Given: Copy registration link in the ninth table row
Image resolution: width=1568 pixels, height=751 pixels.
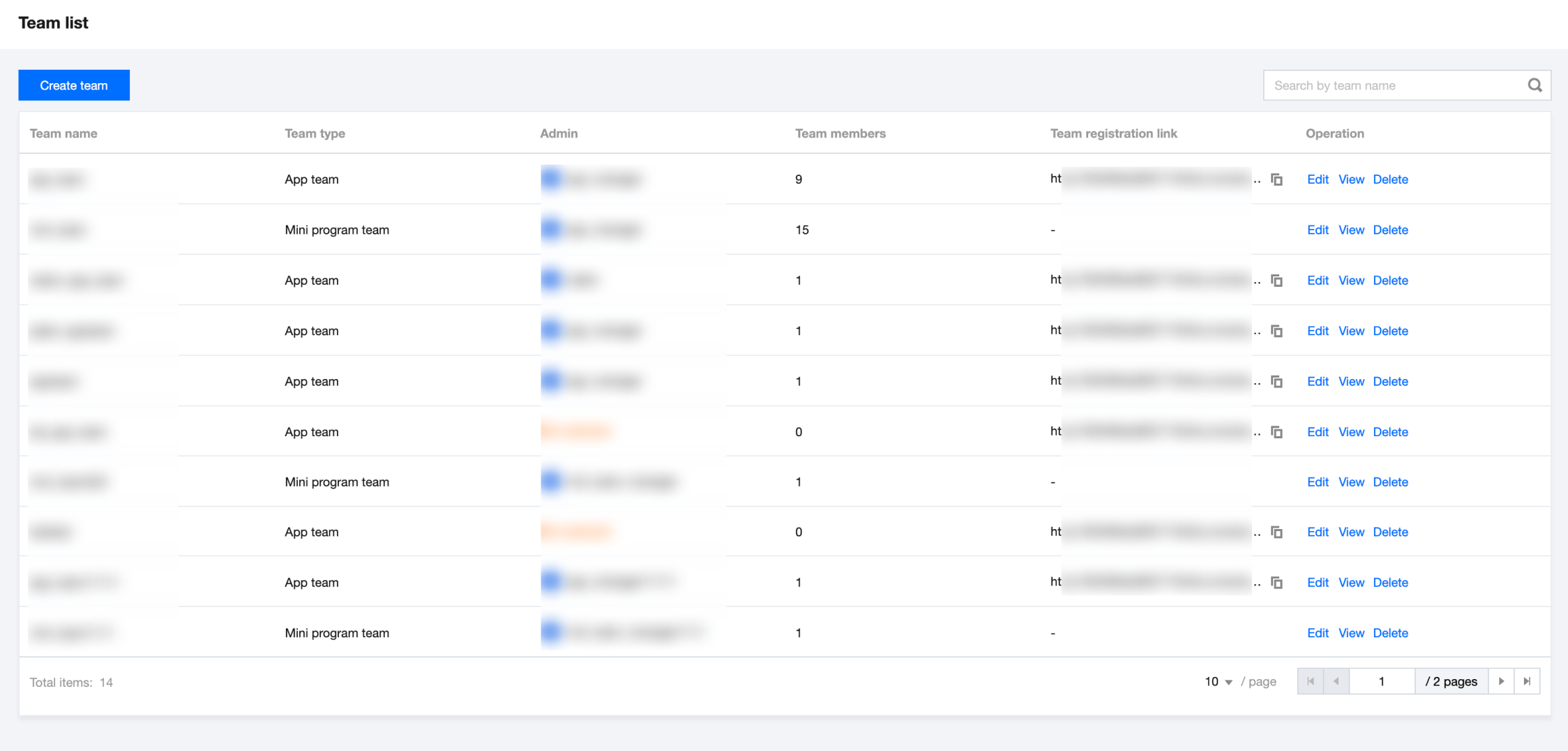Looking at the screenshot, I should pos(1276,583).
